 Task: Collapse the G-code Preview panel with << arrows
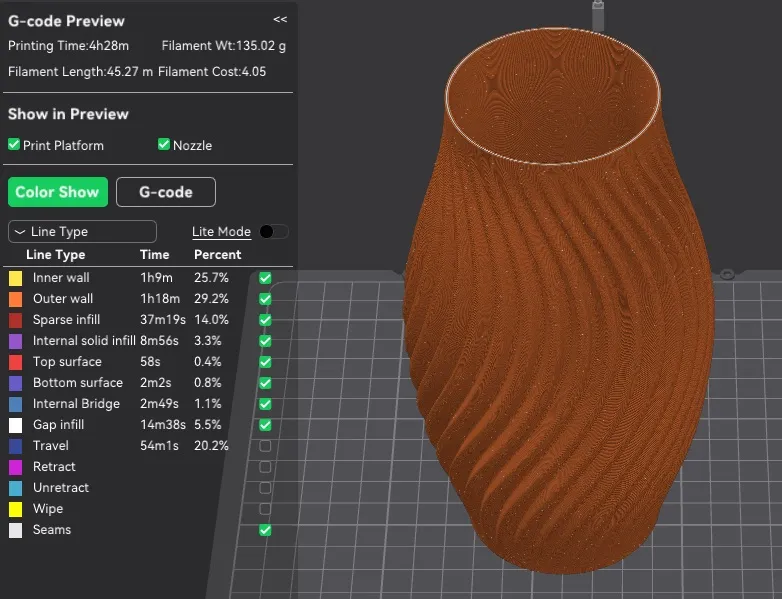point(280,19)
